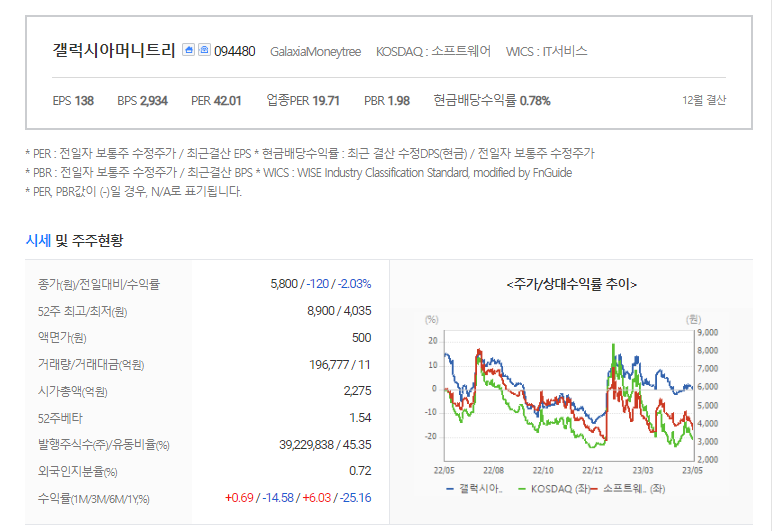
Task: Click the face value 500
Action: [x=362, y=338]
